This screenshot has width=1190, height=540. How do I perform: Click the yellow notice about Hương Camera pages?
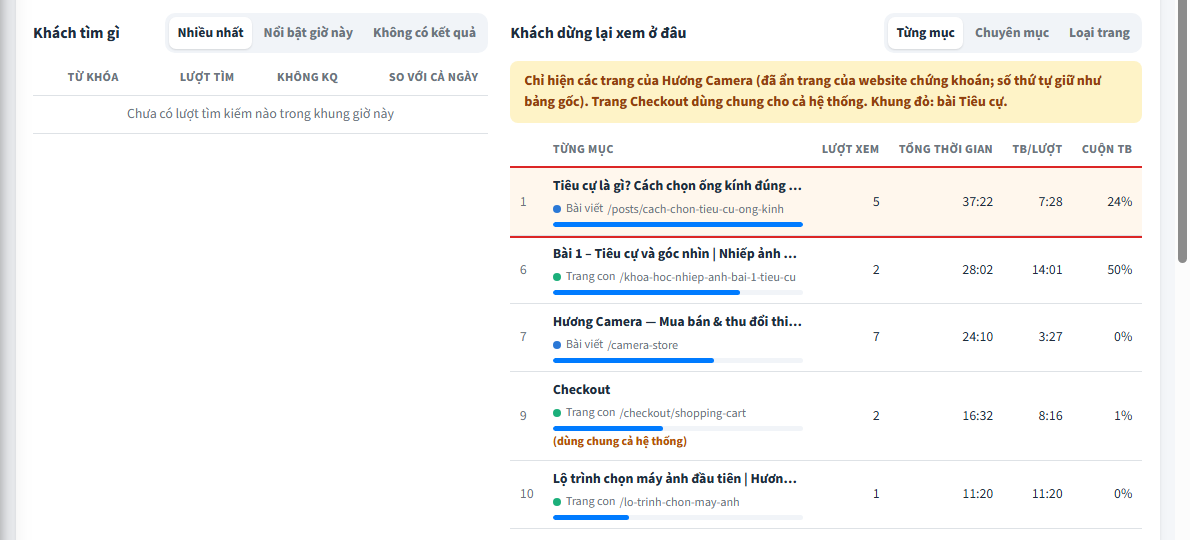point(826,92)
